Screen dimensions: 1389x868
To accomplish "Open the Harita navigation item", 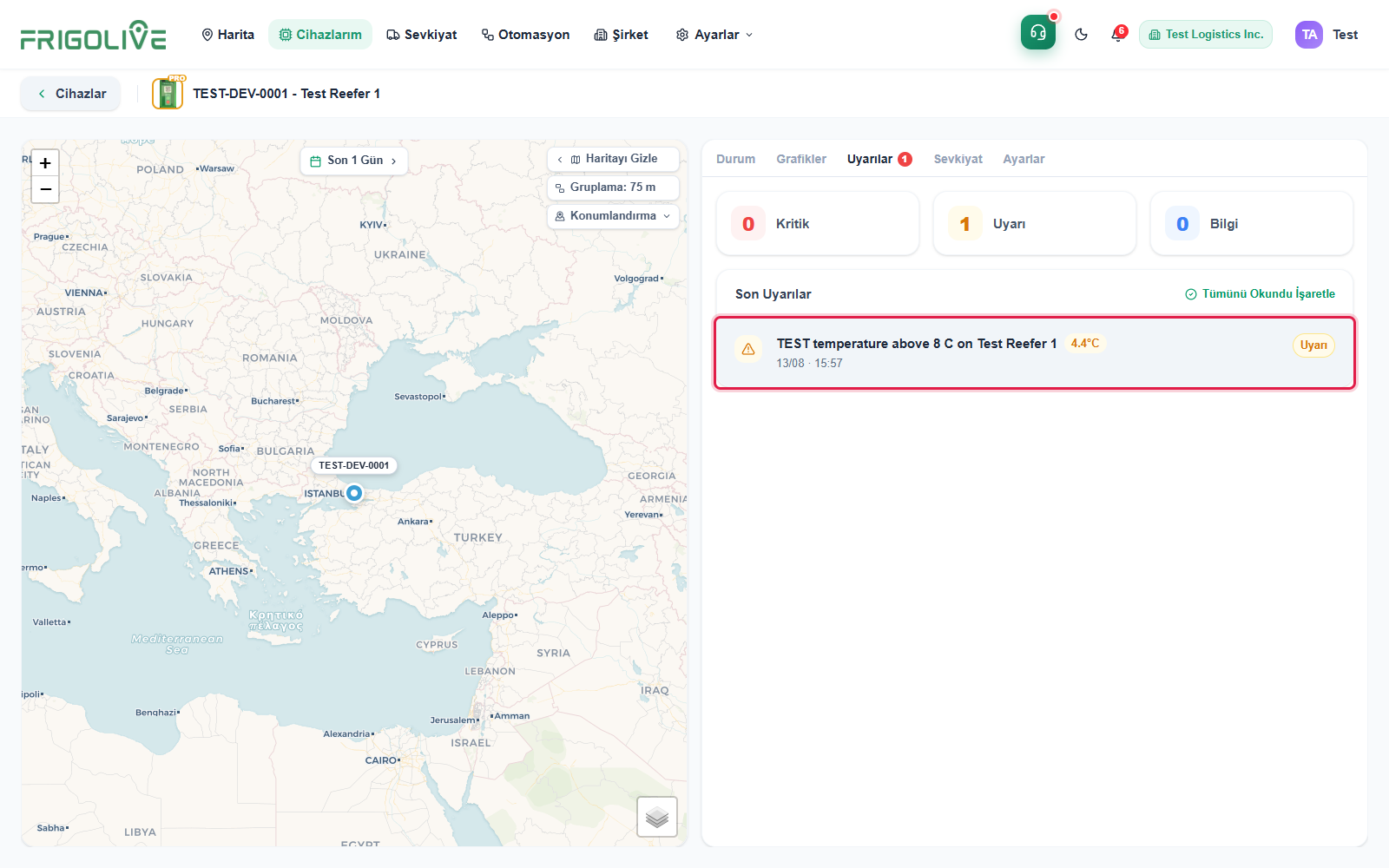I will pyautogui.click(x=227, y=35).
